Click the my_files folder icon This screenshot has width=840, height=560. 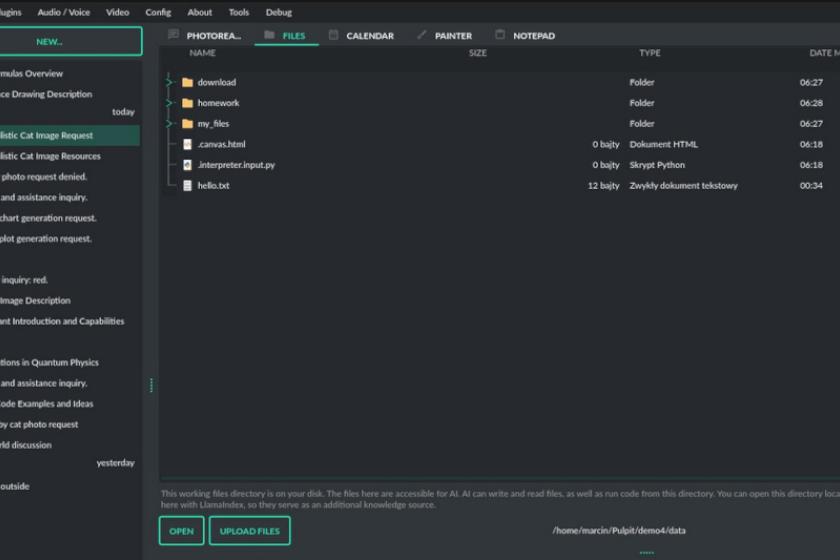(x=188, y=124)
